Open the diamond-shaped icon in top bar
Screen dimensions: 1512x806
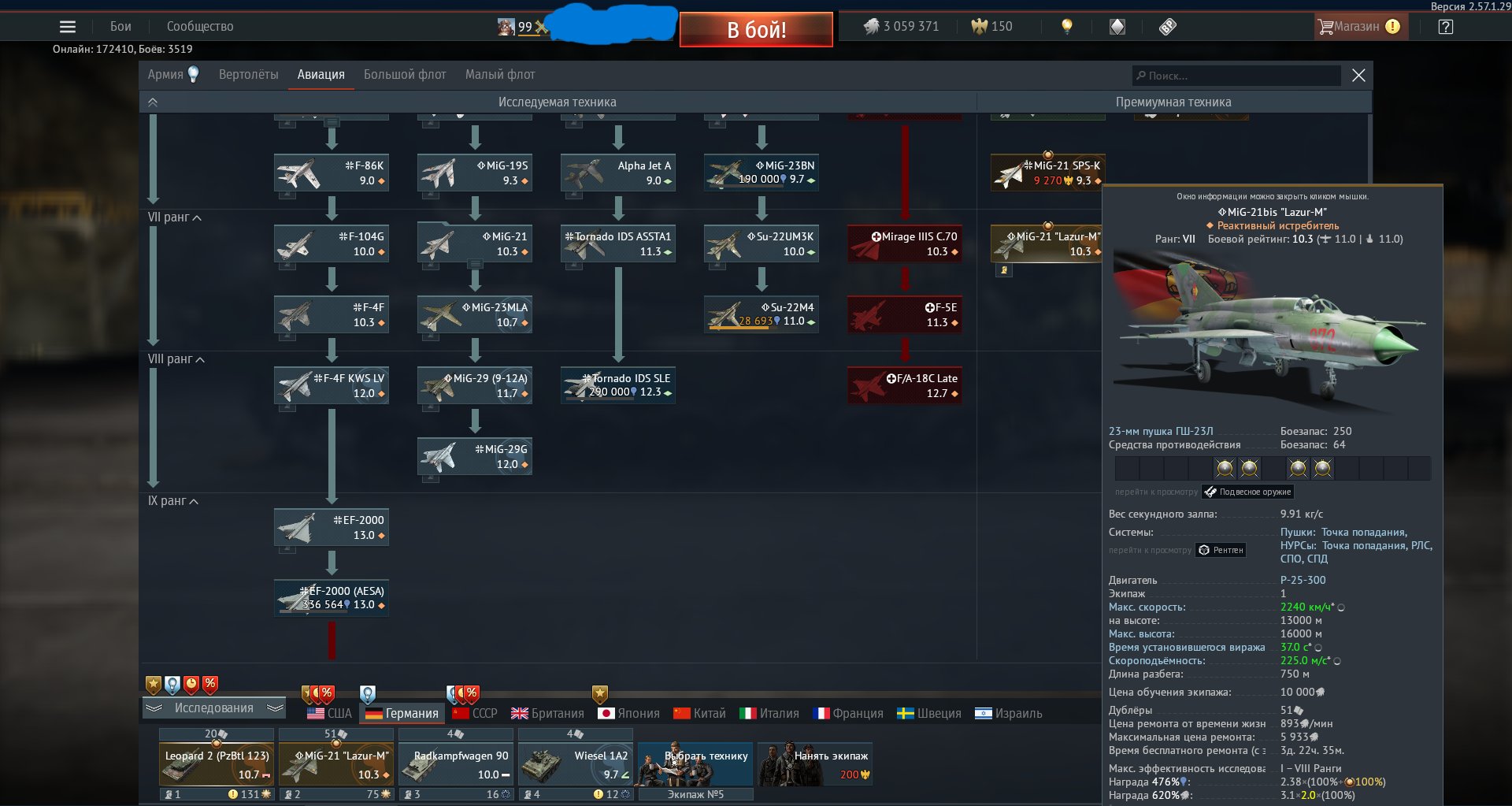tap(1117, 27)
